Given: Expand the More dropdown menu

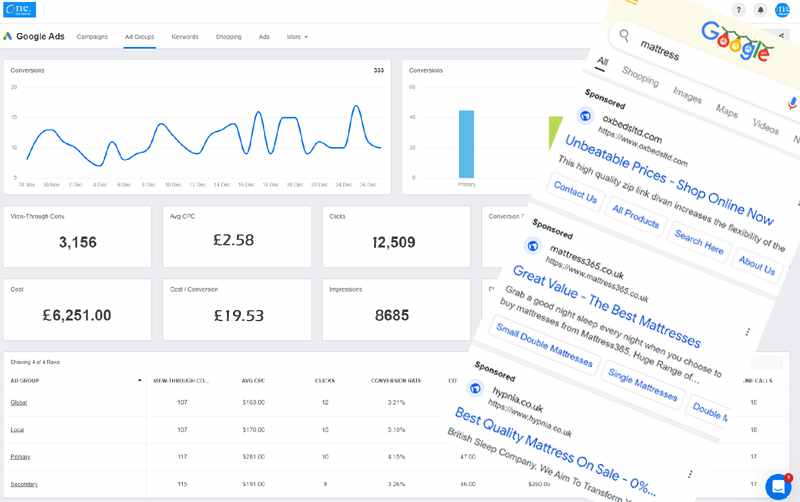Looking at the screenshot, I should coord(297,37).
